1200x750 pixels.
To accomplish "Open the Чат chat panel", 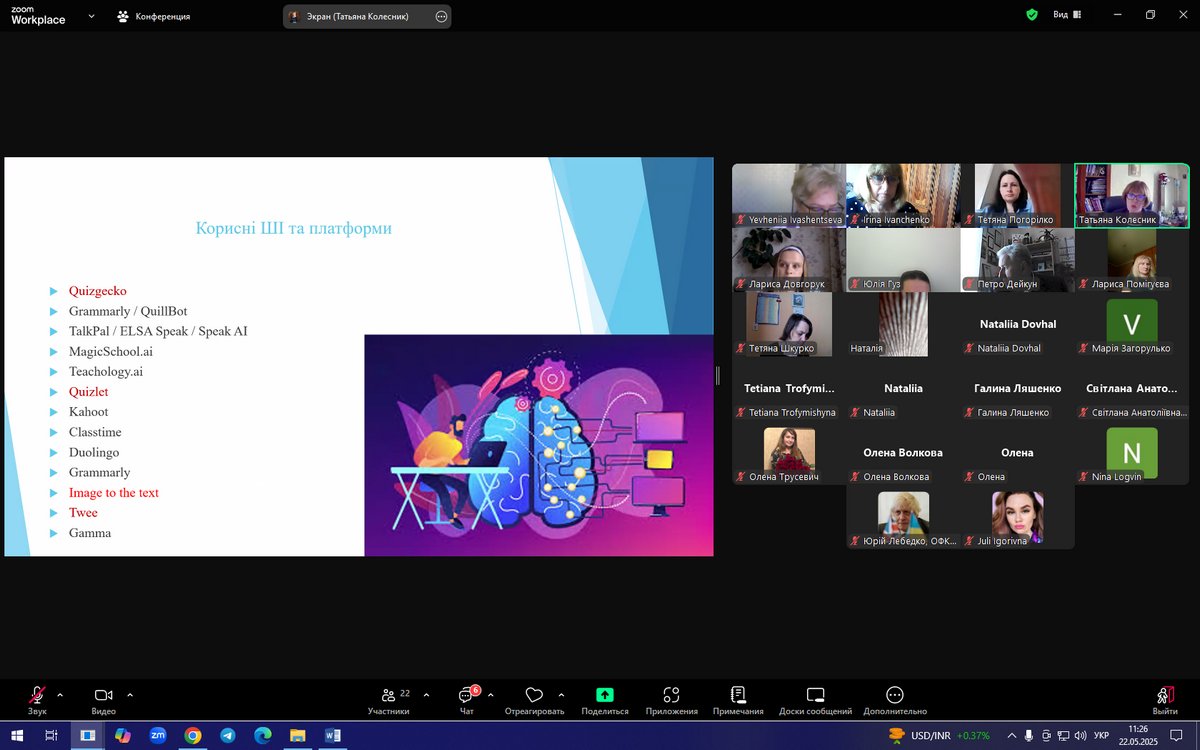I will (467, 700).
